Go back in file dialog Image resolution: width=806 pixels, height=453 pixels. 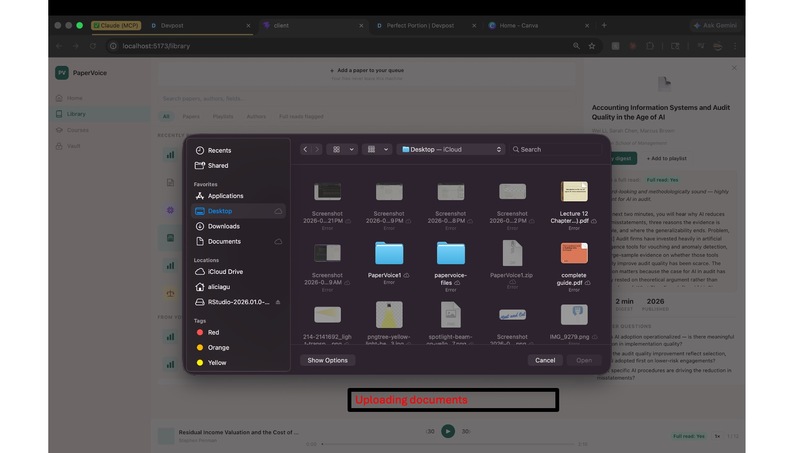click(x=305, y=149)
